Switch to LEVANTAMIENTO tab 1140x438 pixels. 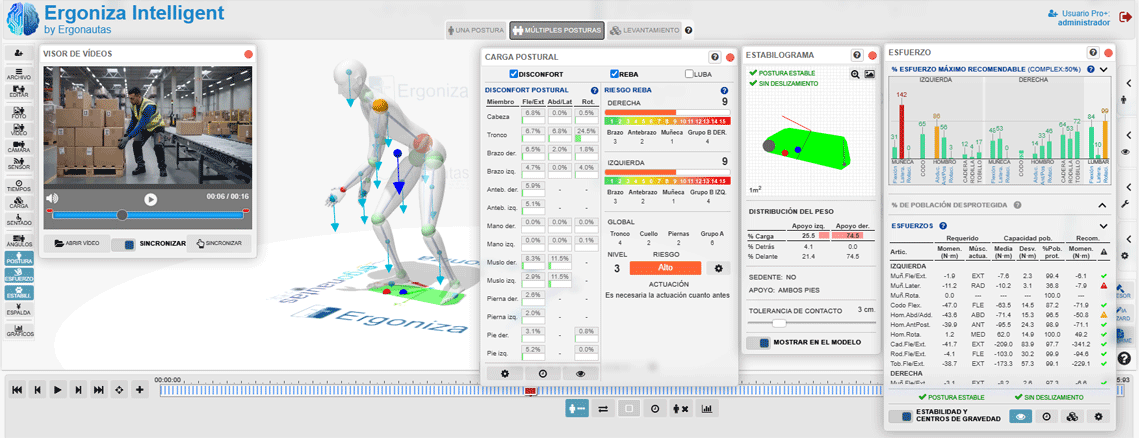(644, 31)
